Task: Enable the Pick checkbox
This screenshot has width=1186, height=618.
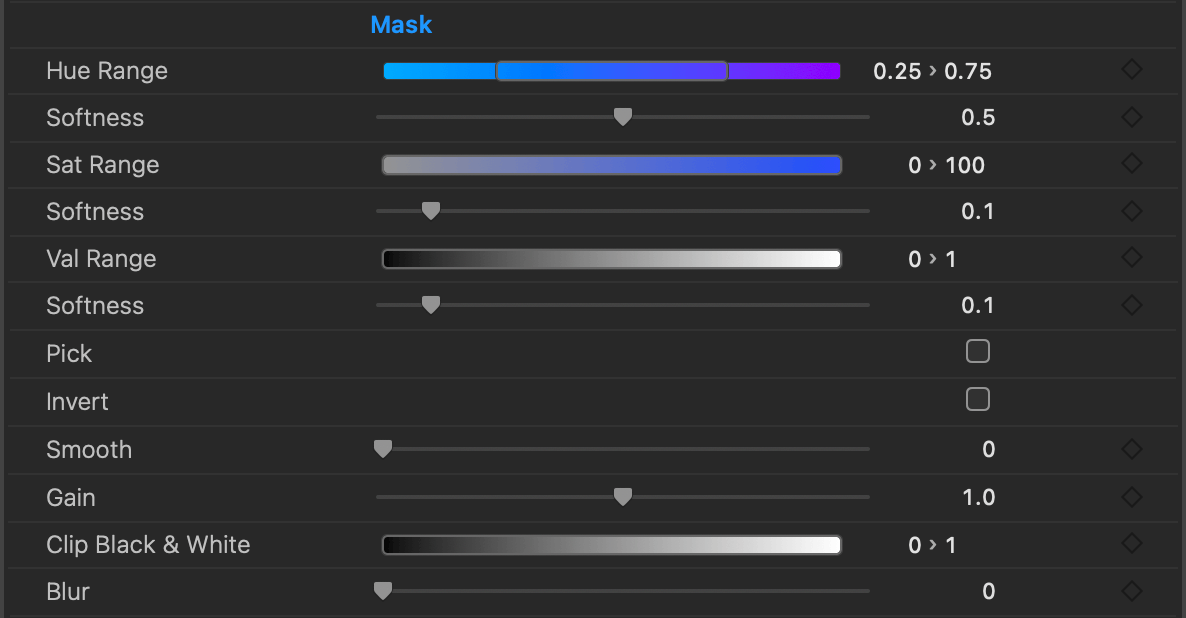Action: [x=978, y=352]
